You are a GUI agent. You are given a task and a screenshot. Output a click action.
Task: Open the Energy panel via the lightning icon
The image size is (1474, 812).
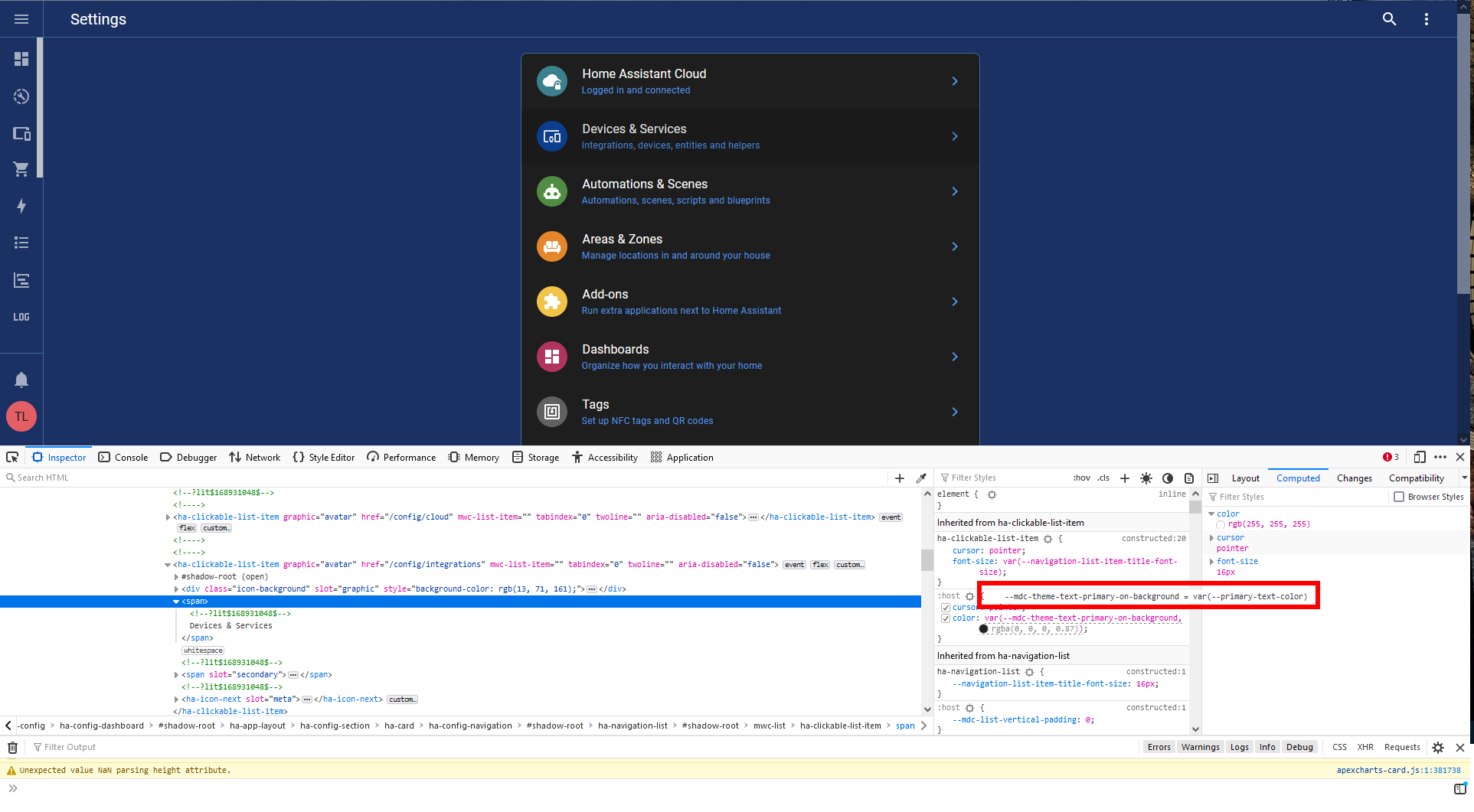click(x=21, y=206)
